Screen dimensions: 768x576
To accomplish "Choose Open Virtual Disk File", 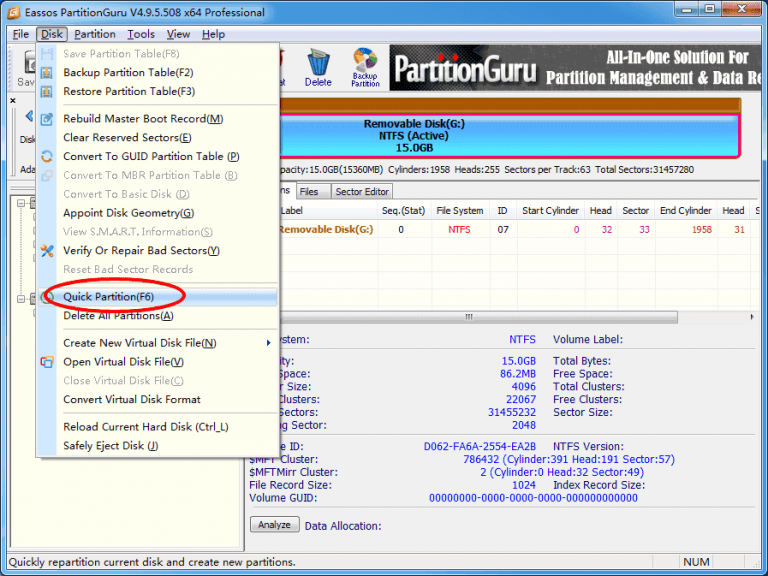I will click(157, 362).
